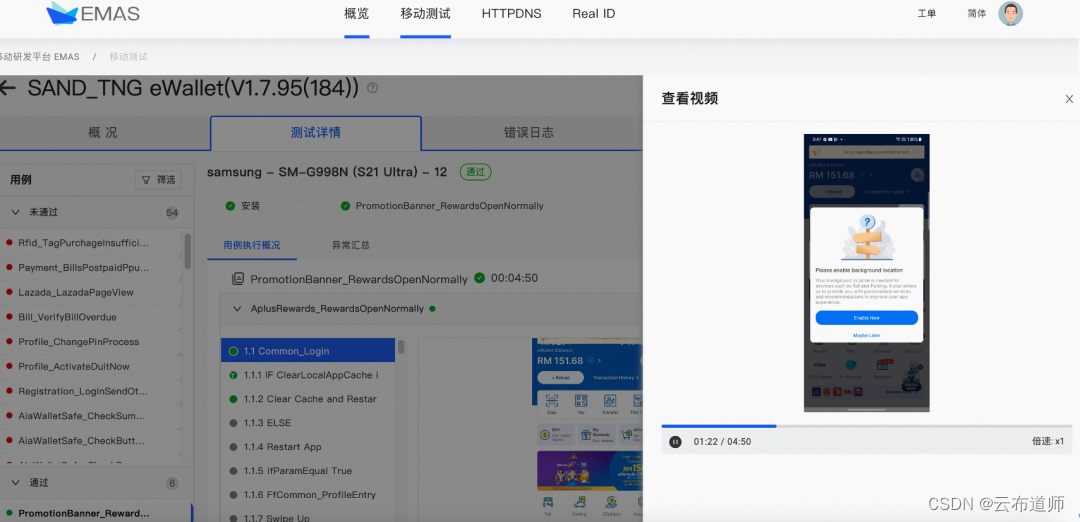Viewport: 1080px width, 522px height.
Task: Click the red dot of Lazada_LazadaPageView
Action: click(x=10, y=293)
